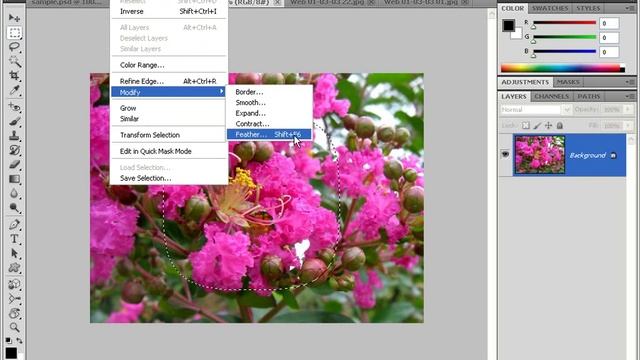Choose Transform Selection menu item

click(x=169, y=135)
